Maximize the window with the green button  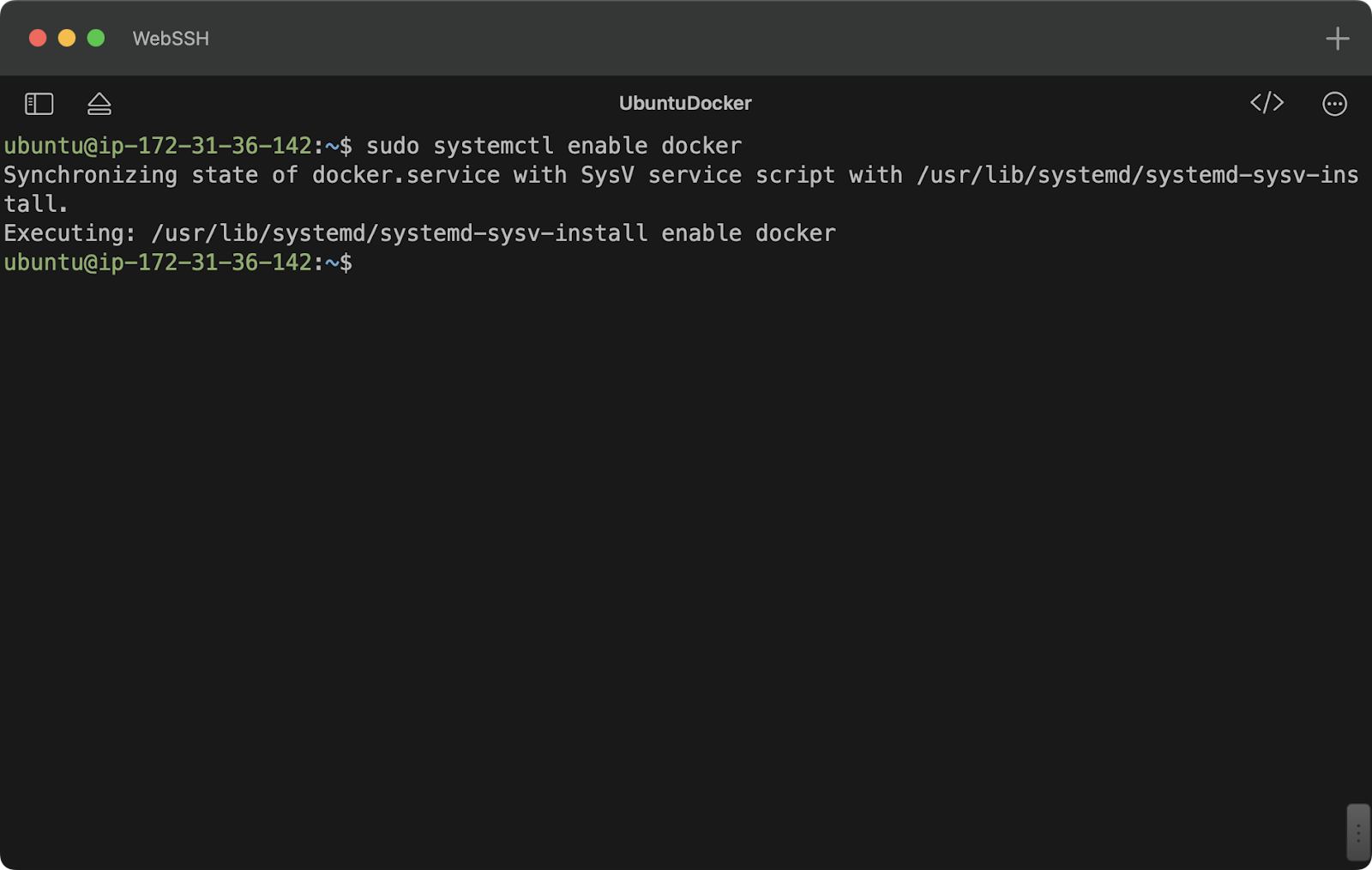pos(96,38)
